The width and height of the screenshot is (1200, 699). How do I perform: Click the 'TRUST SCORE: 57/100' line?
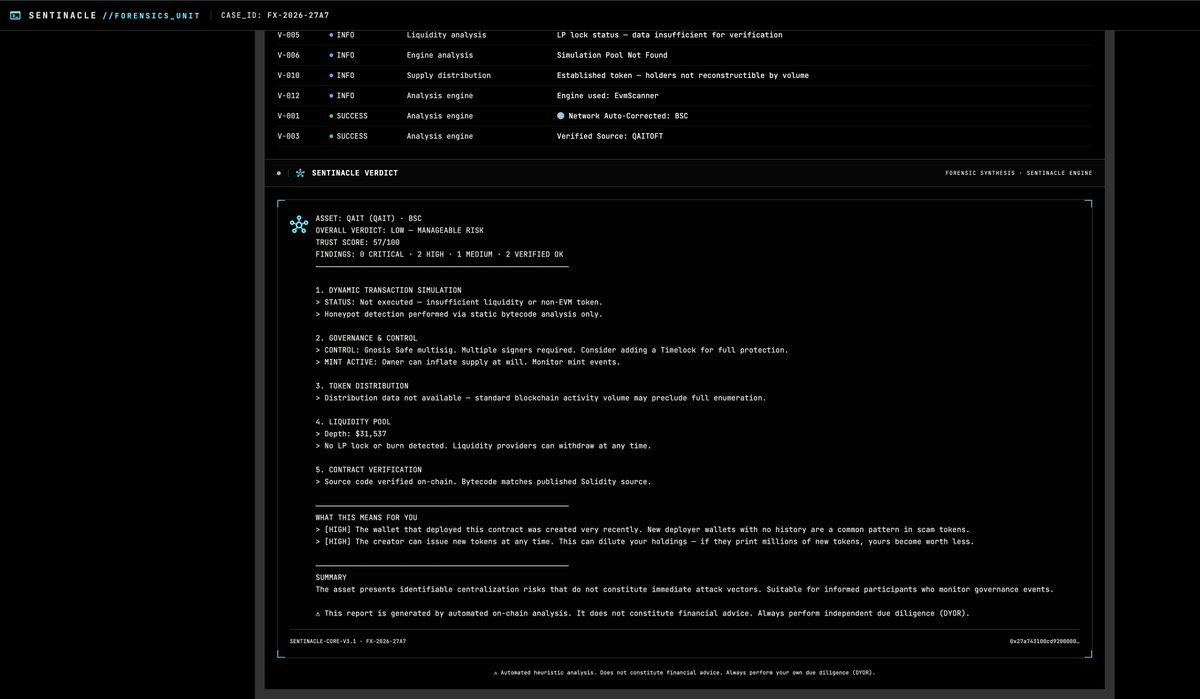click(357, 242)
